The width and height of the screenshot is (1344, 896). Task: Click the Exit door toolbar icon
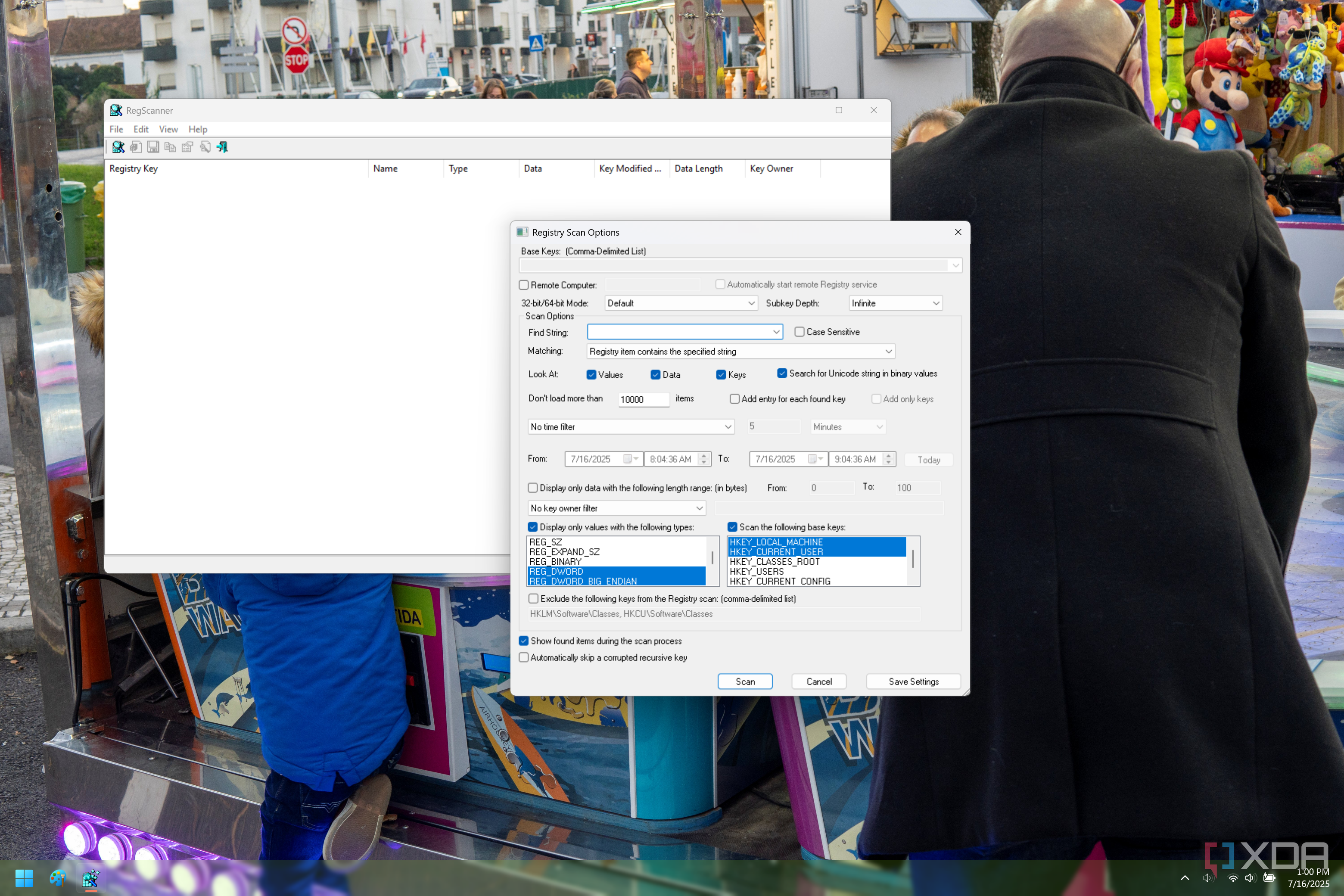[222, 147]
